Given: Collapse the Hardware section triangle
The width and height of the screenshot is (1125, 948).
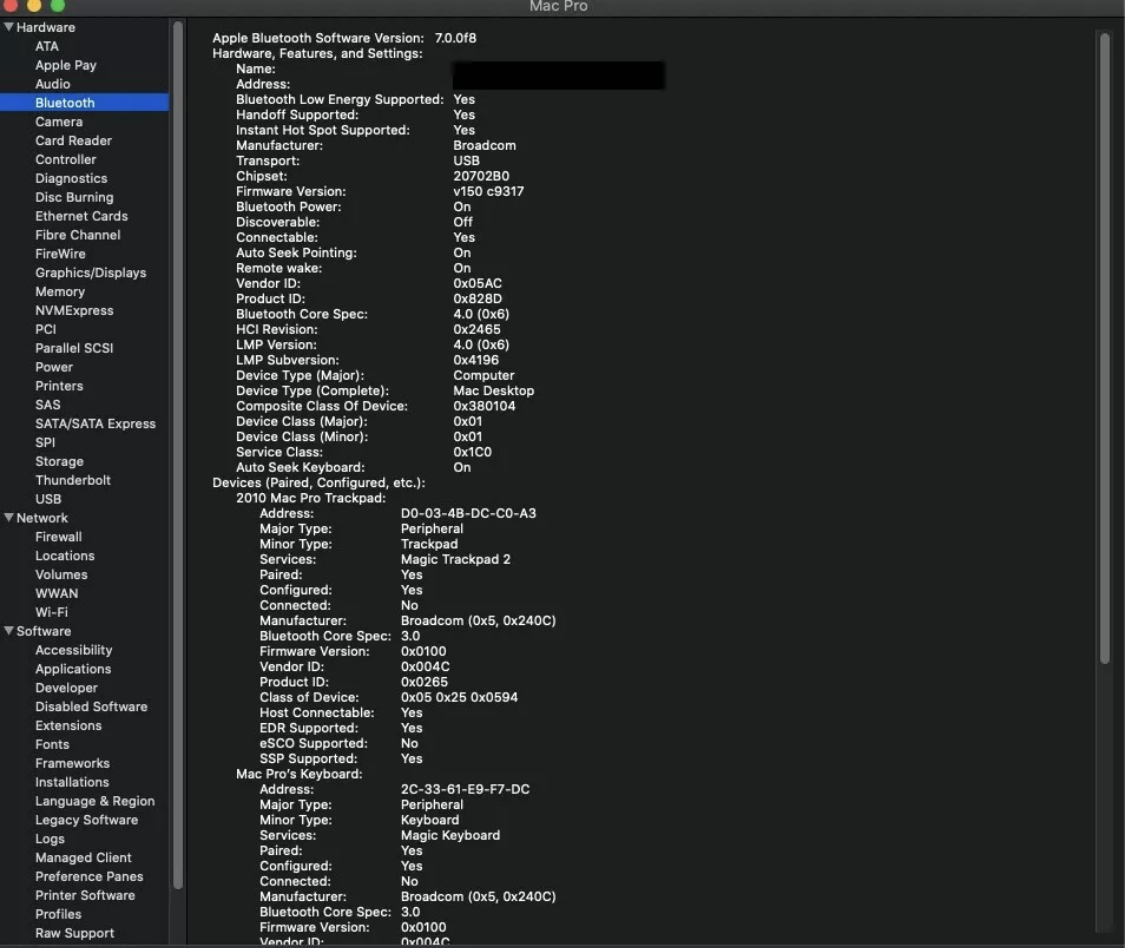Looking at the screenshot, I should [9, 27].
